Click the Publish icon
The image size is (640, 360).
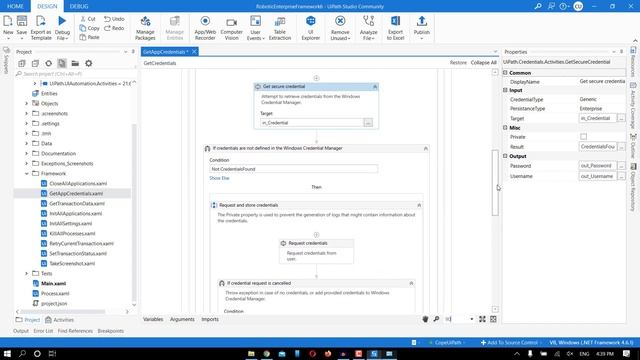pyautogui.click(x=422, y=21)
